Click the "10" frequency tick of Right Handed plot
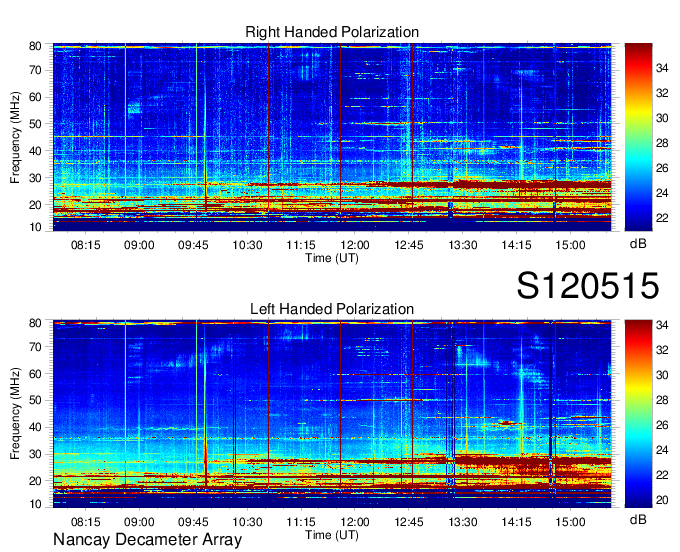Image resolution: width=680 pixels, height=552 pixels. point(35,227)
